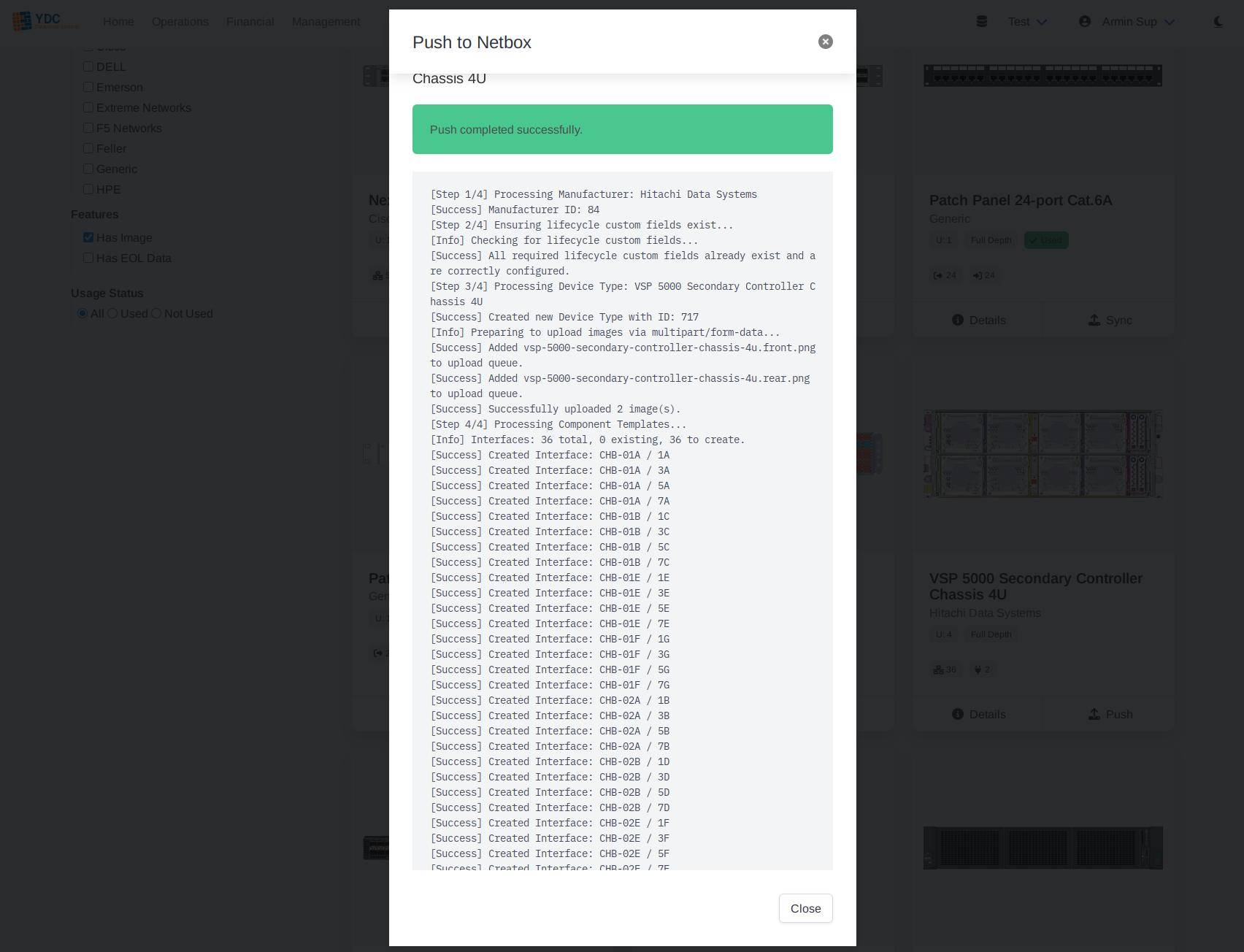Select the Used usage status radio

(112, 313)
